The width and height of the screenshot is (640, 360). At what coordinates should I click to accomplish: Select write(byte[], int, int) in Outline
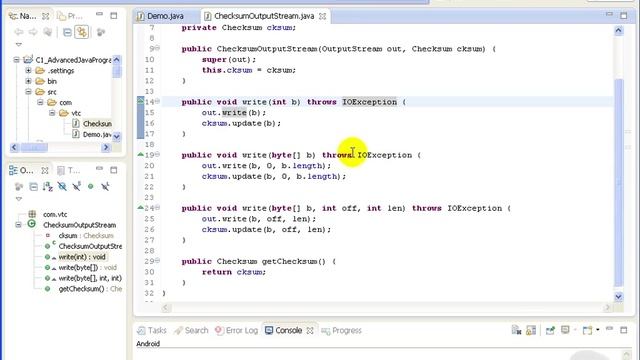click(x=90, y=278)
